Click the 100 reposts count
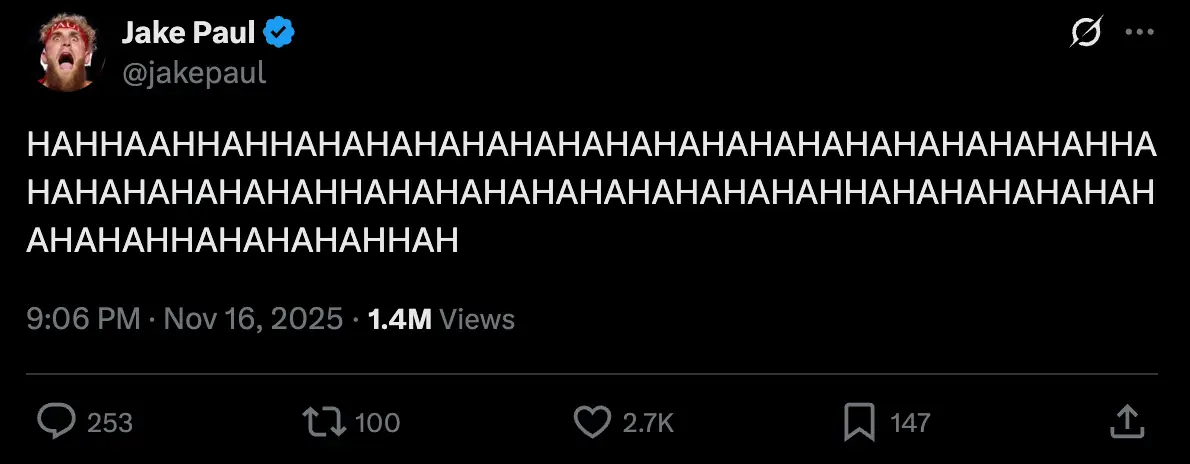The image size is (1190, 464). [377, 423]
